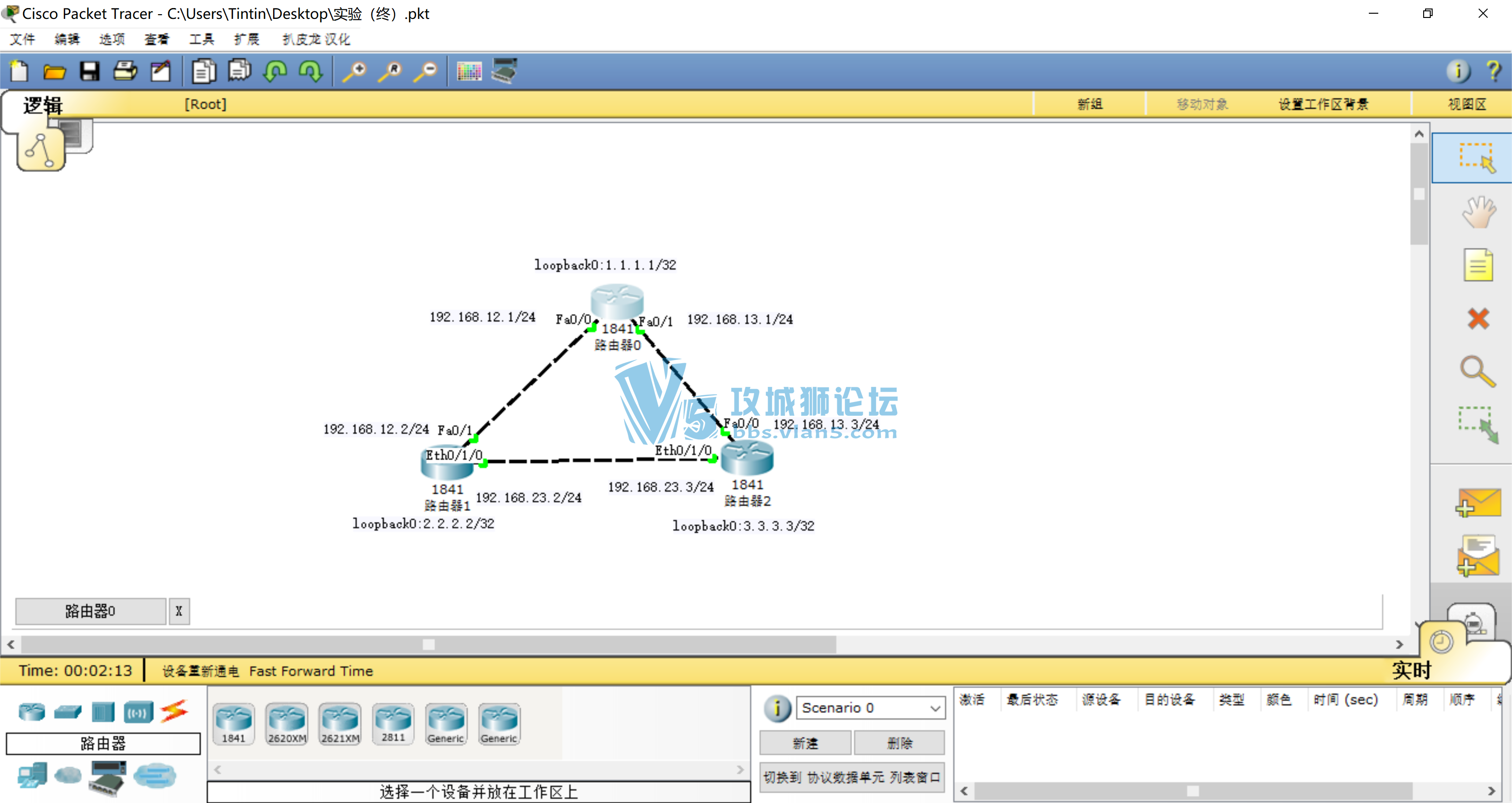The height and width of the screenshot is (803, 1512).
Task: Select the End Devices category icon
Action: [x=32, y=776]
